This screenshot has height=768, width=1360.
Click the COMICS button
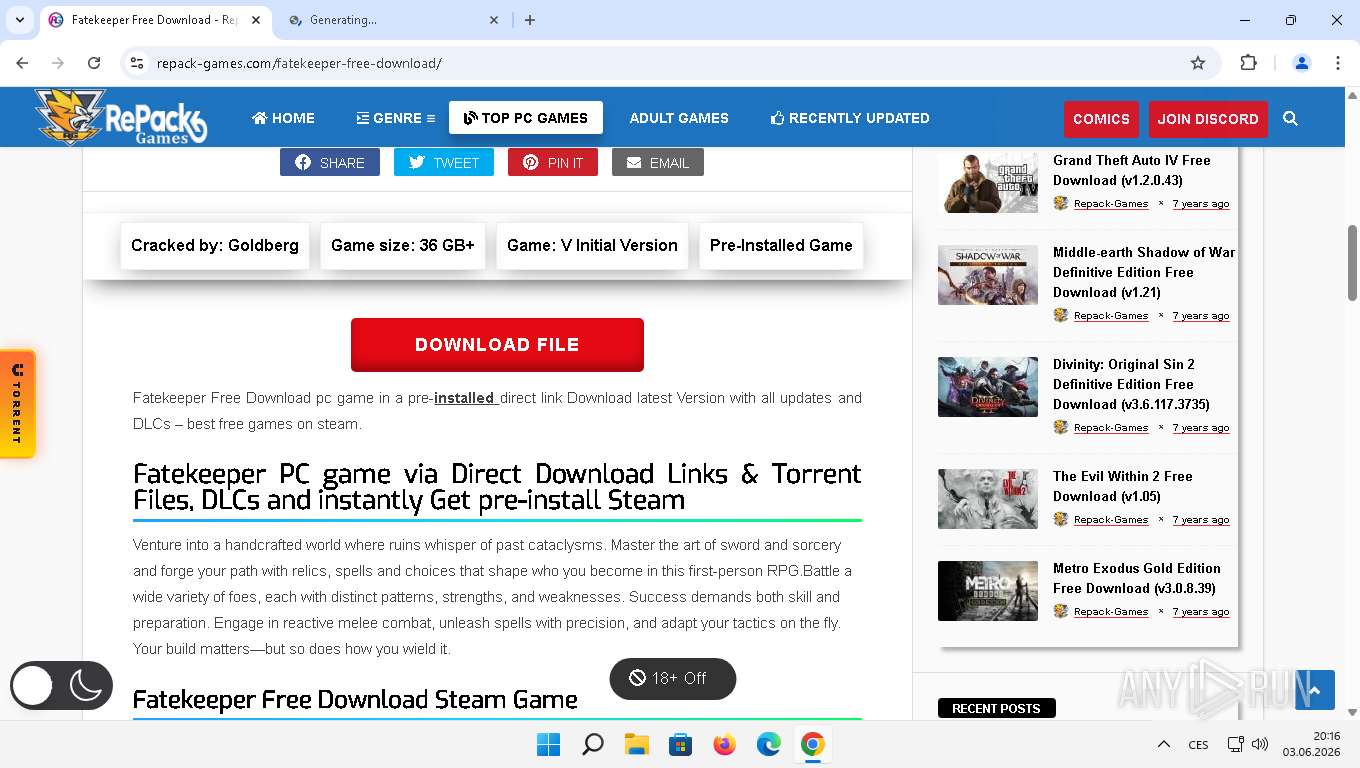(x=1101, y=119)
